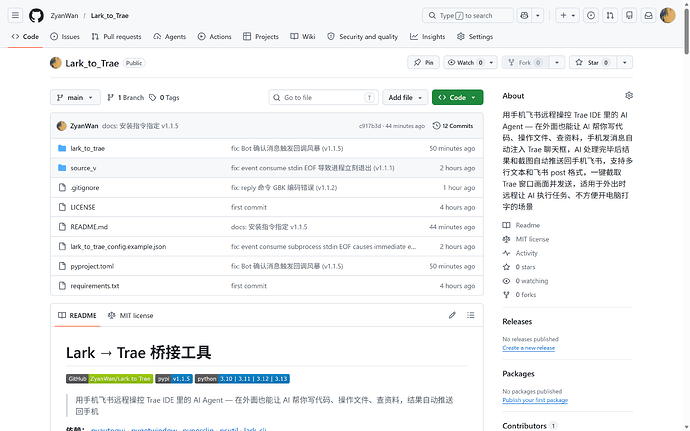Open the 12 Commits link
Image resolution: width=690 pixels, height=431 pixels.
(453, 126)
